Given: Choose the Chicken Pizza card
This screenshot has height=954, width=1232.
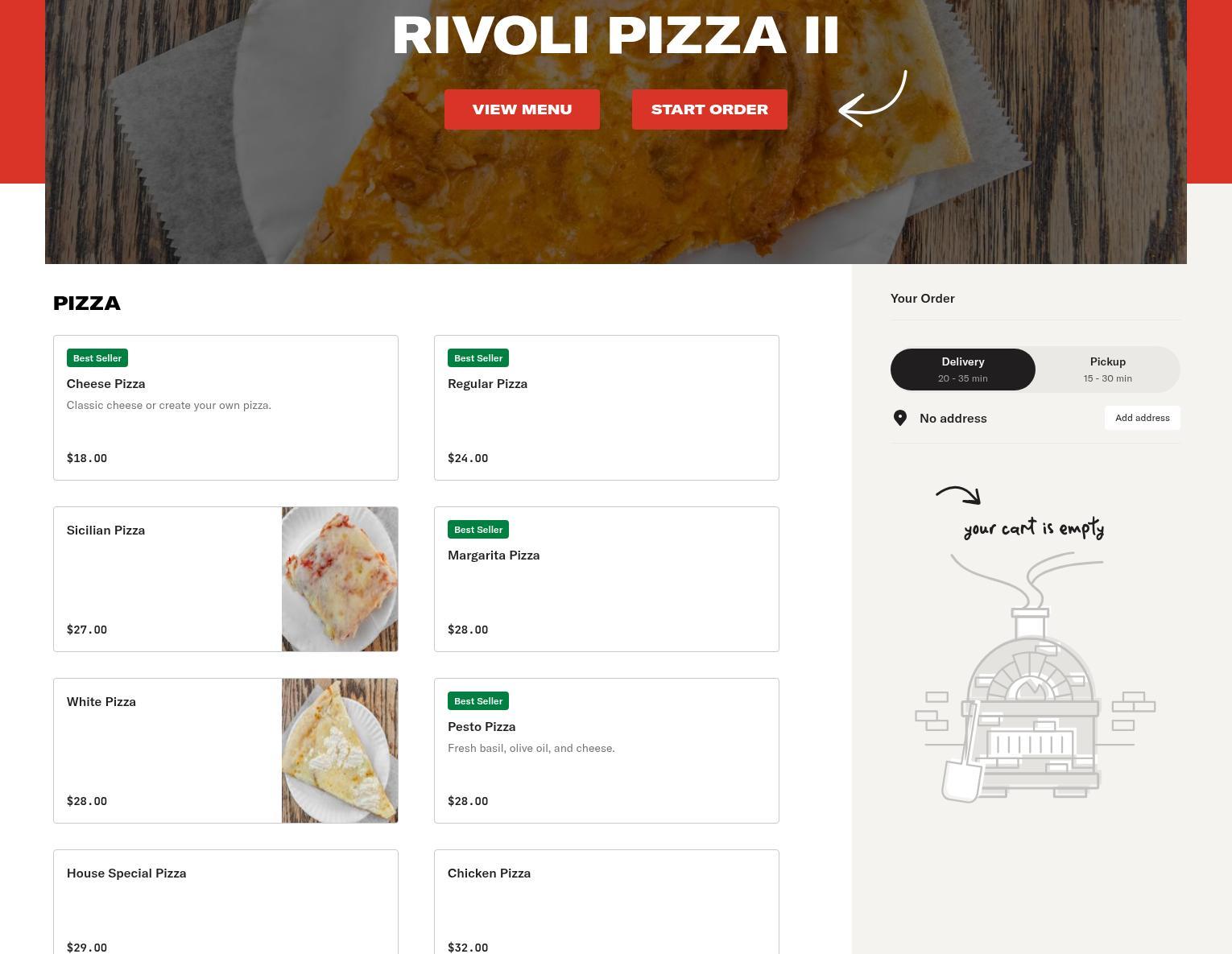Looking at the screenshot, I should 606,902.
